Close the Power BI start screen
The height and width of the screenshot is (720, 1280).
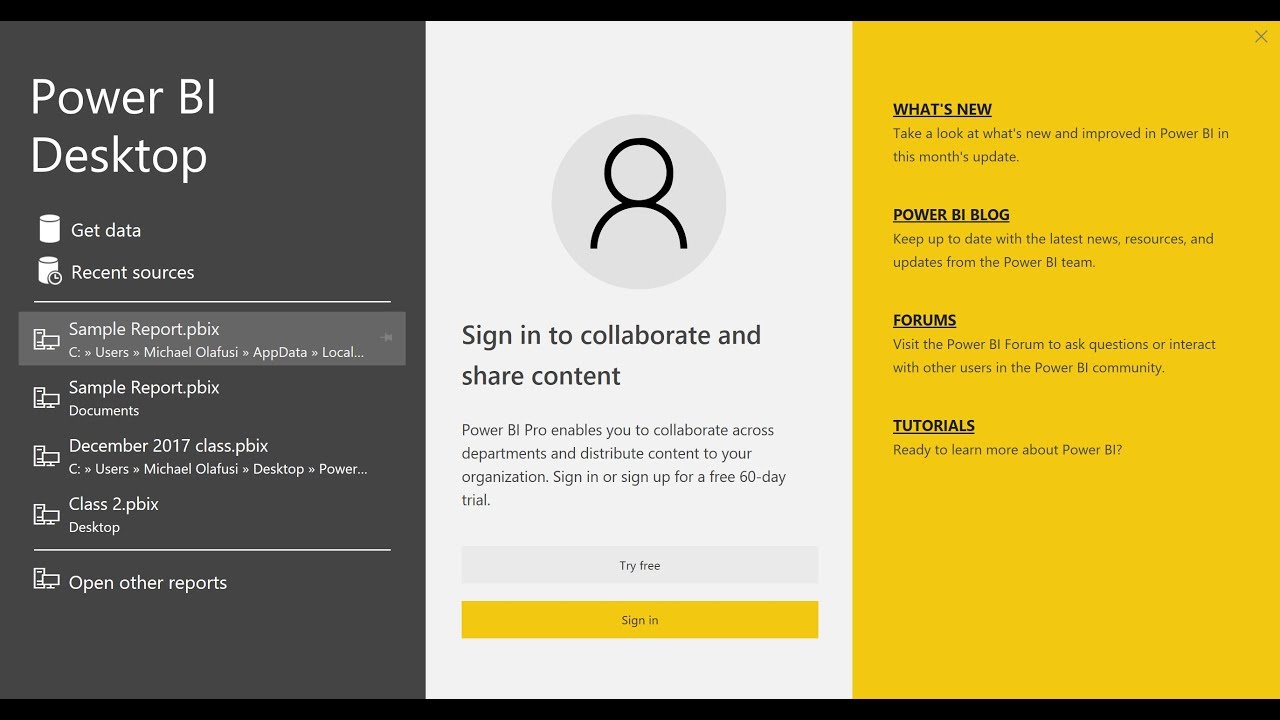coord(1261,37)
